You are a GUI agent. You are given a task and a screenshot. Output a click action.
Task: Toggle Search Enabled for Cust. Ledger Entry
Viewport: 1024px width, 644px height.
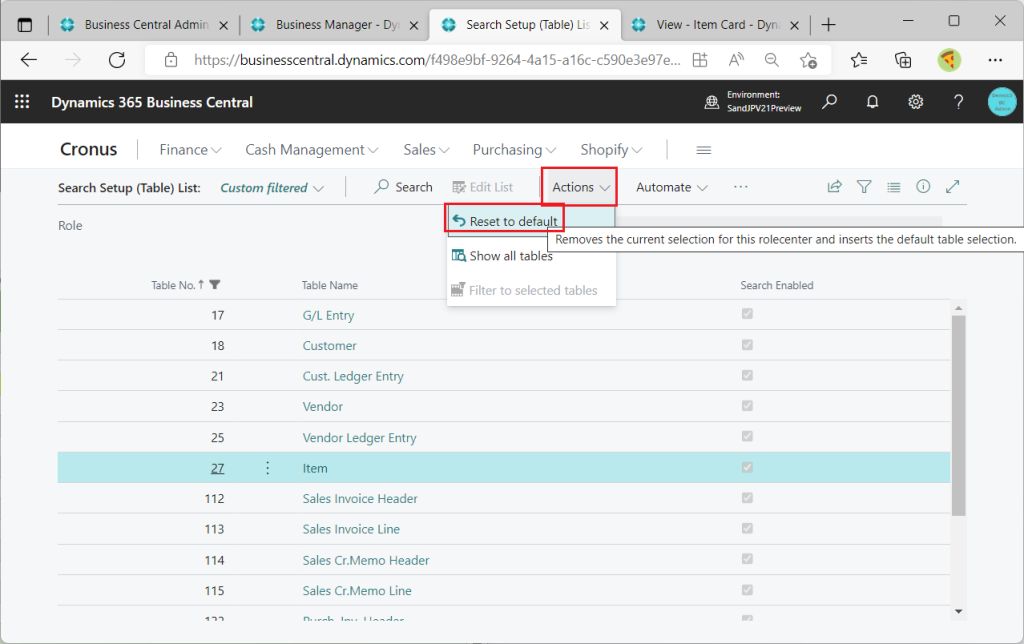747,376
